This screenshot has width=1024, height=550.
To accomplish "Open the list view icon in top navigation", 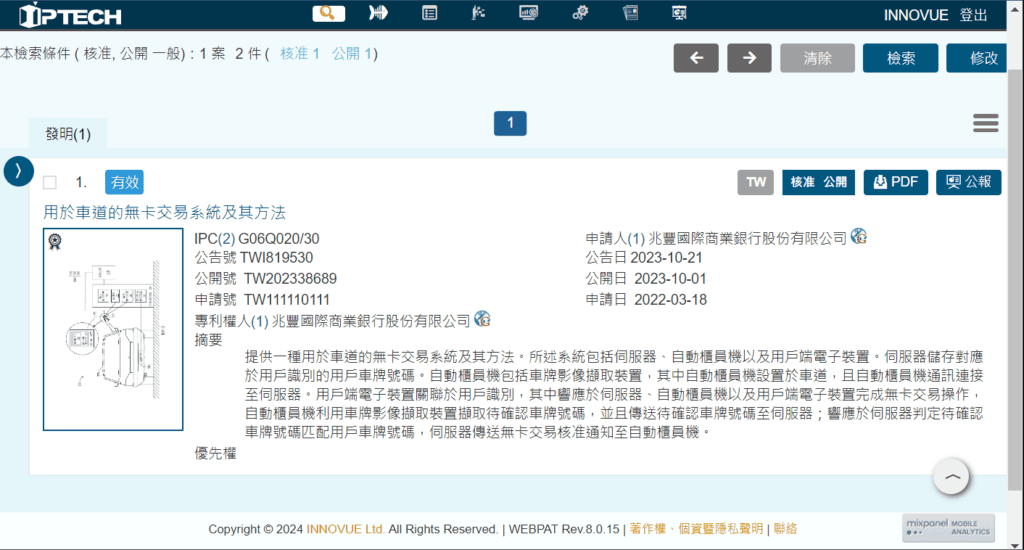I will click(x=429, y=13).
